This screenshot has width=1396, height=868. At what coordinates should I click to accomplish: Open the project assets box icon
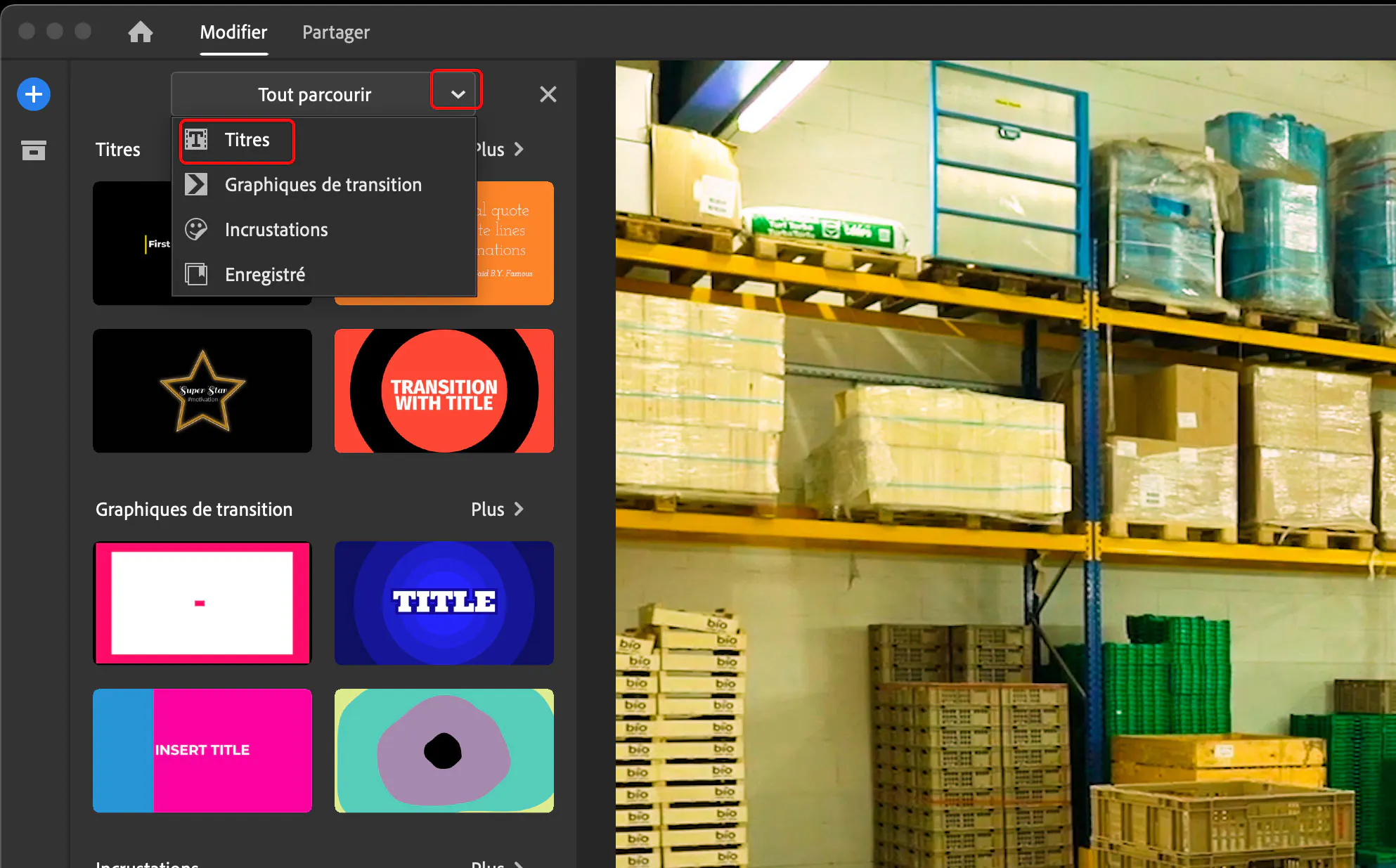[34, 150]
